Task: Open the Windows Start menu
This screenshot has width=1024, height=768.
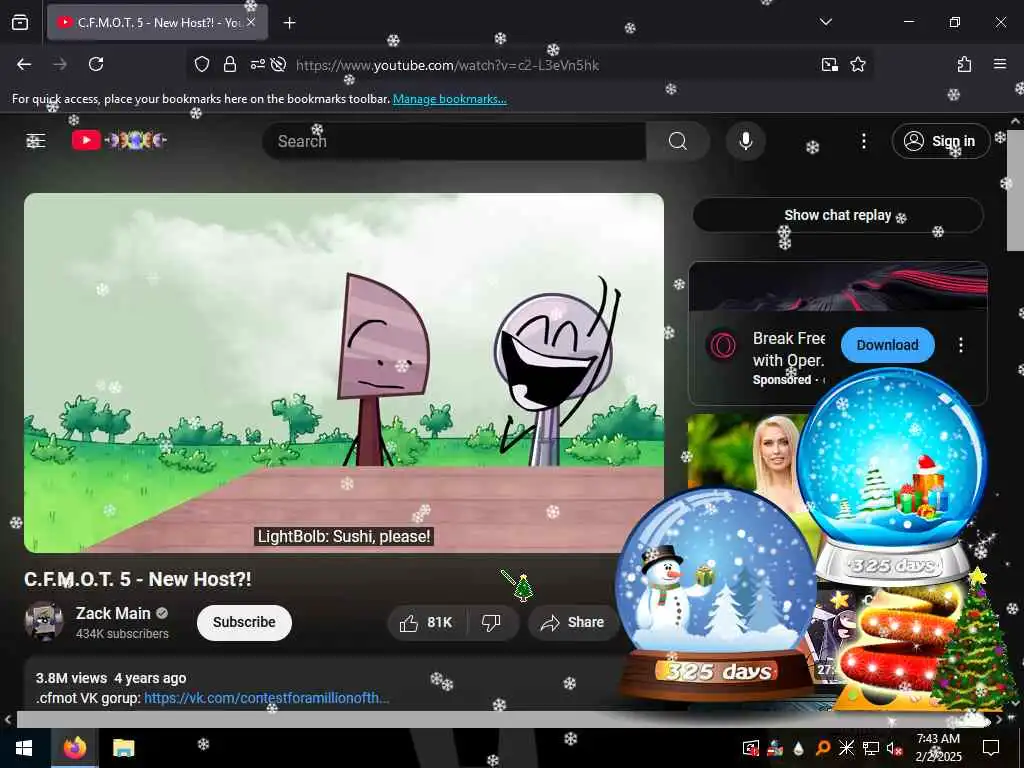Action: coord(24,748)
